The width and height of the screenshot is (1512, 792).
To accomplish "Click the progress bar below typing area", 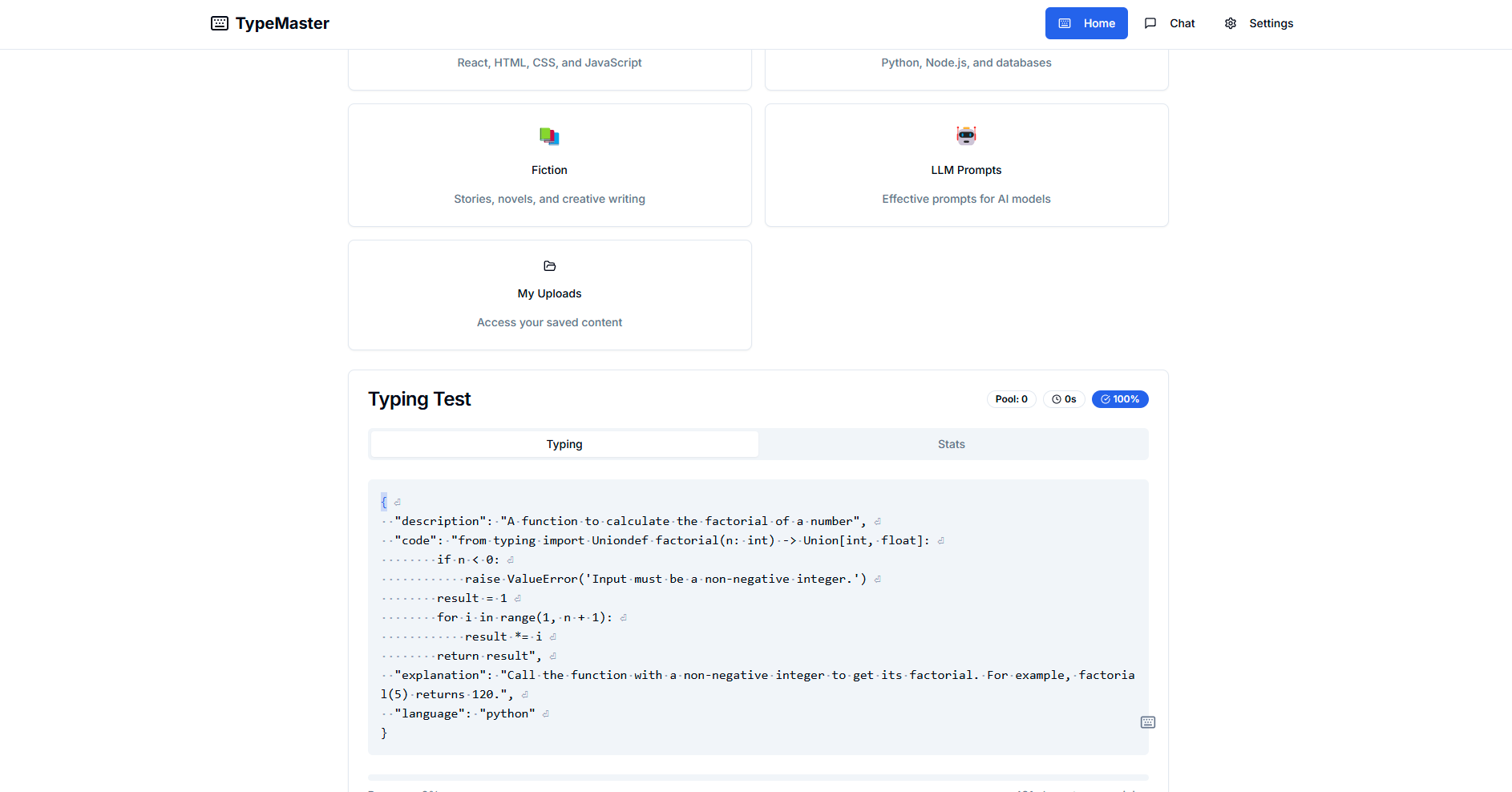I will [x=758, y=777].
